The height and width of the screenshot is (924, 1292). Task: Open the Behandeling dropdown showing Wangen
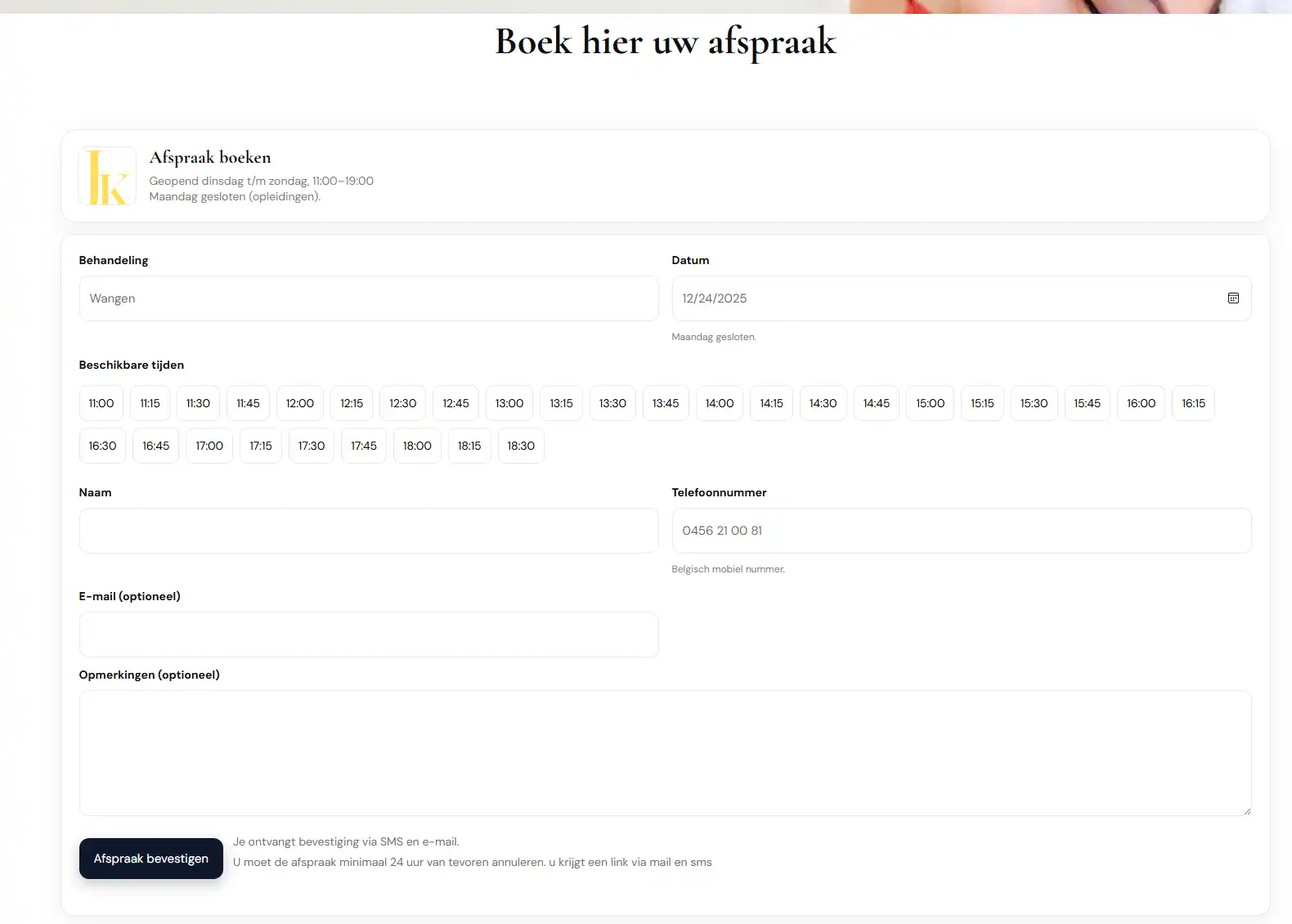368,298
